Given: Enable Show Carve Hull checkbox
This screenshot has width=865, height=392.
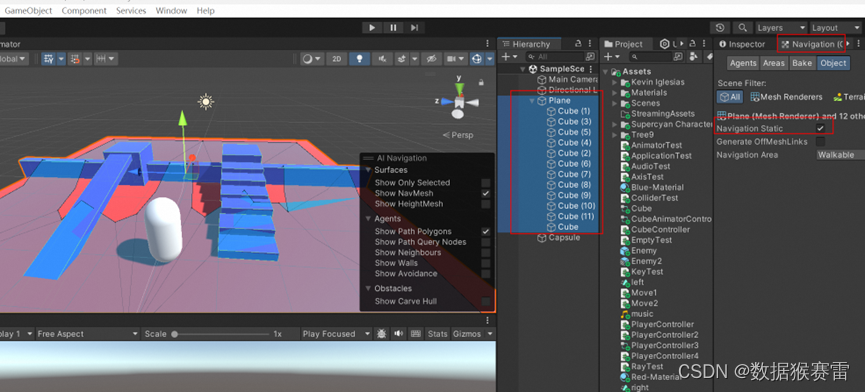Looking at the screenshot, I should (x=485, y=301).
